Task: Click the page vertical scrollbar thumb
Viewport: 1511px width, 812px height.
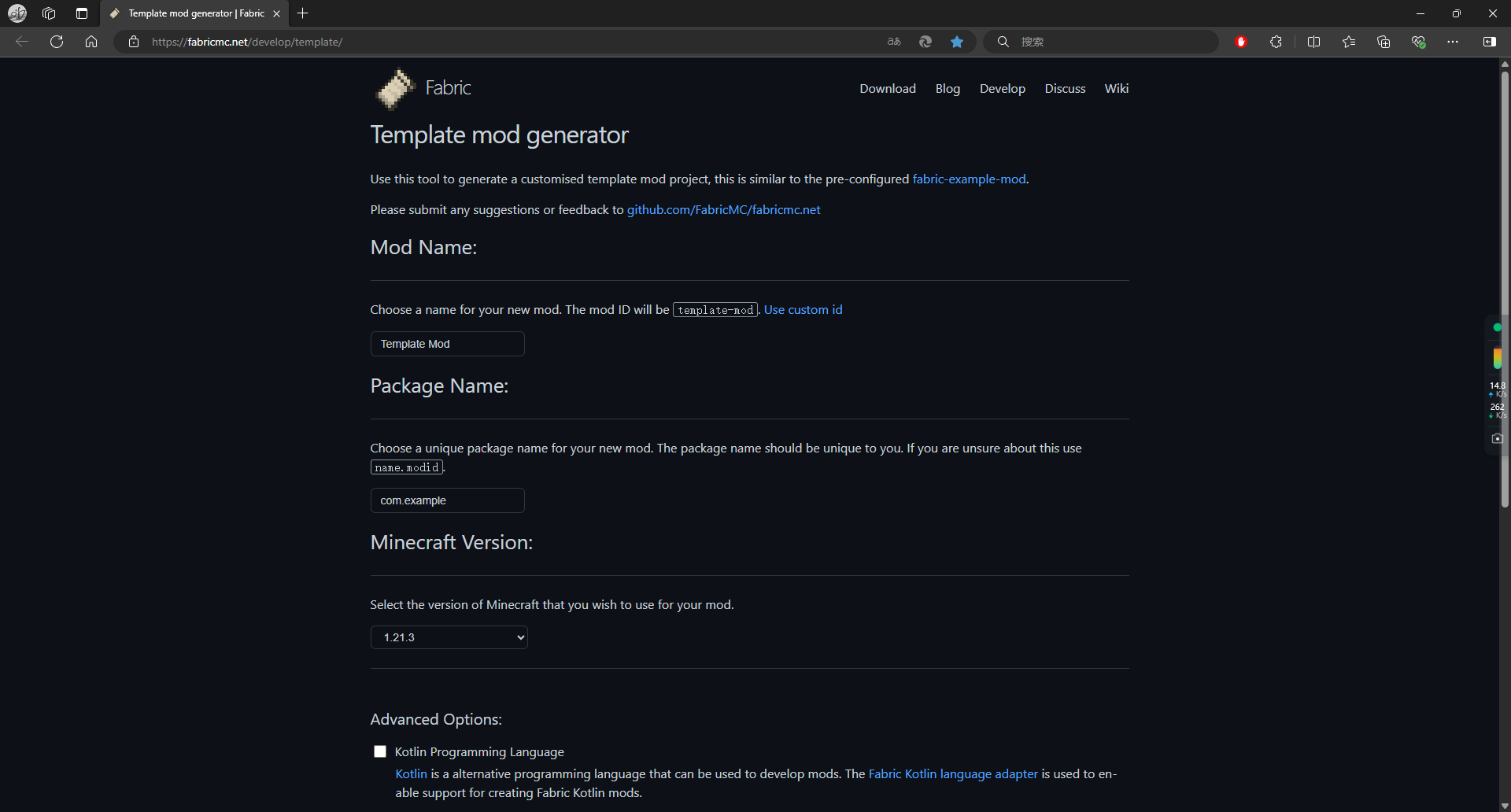Action: coord(1505,290)
